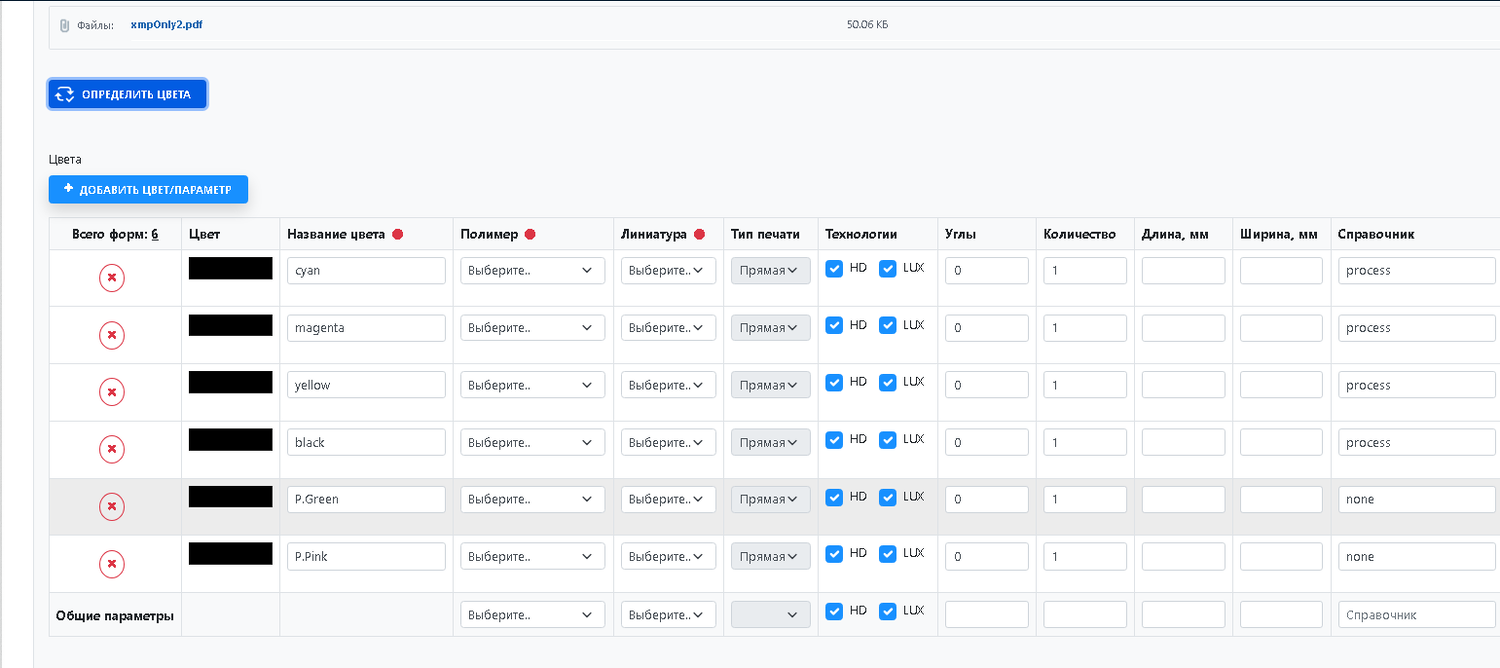Click Справочник field for cyan row
The image size is (1500, 668).
[x=1418, y=271]
